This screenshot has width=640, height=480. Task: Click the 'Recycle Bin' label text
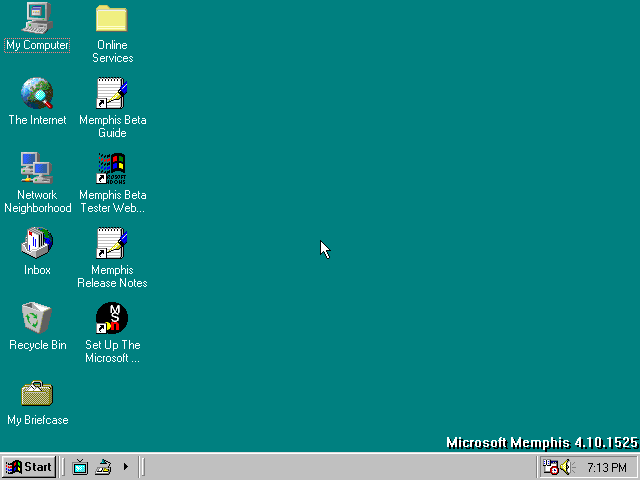coord(38,345)
